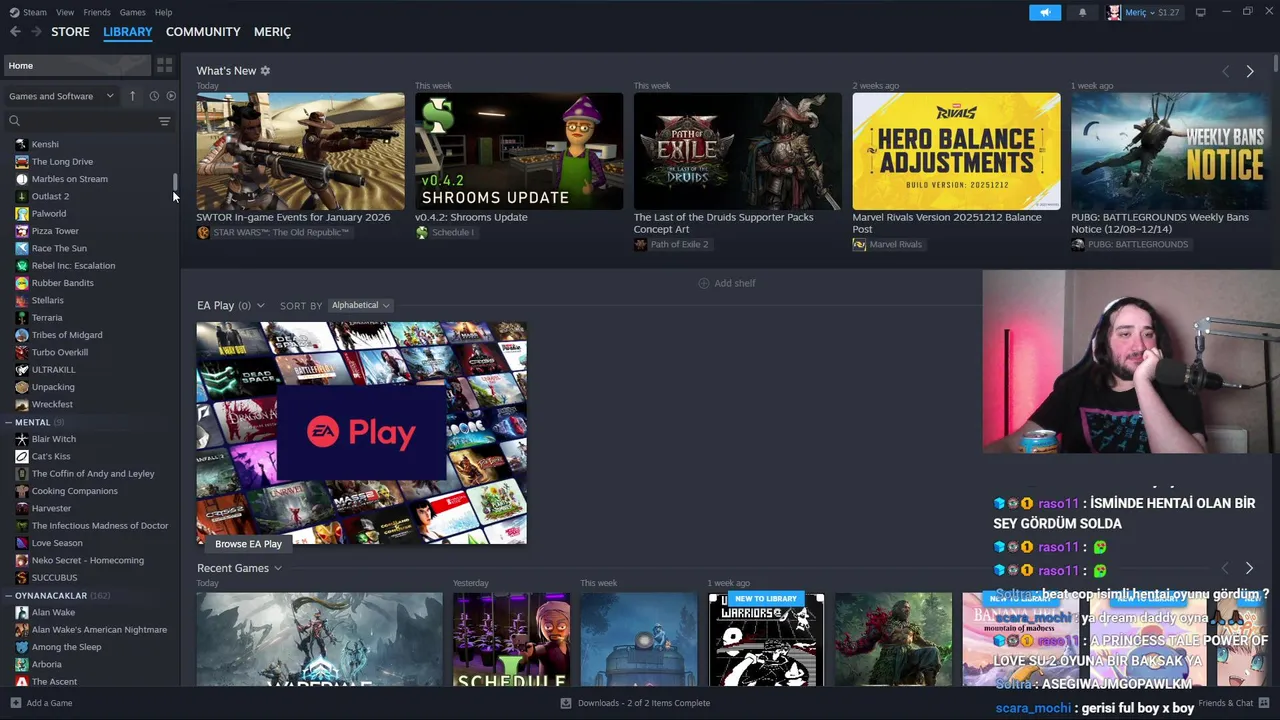
Task: Toggle sort by recent activity clock icon
Action: pos(154,96)
